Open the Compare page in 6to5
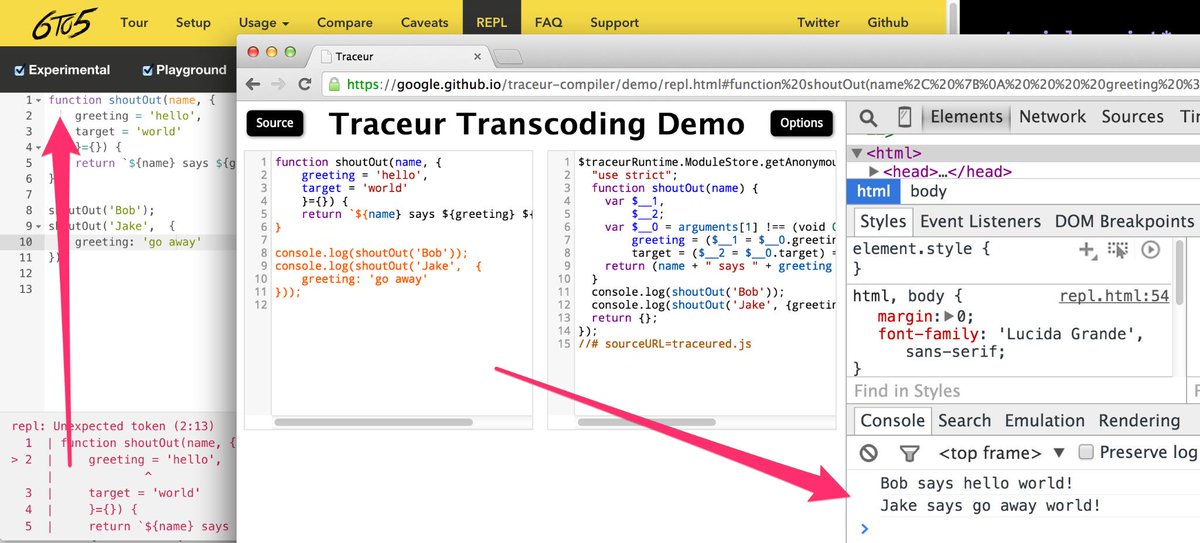The image size is (1200, 543). click(x=344, y=22)
